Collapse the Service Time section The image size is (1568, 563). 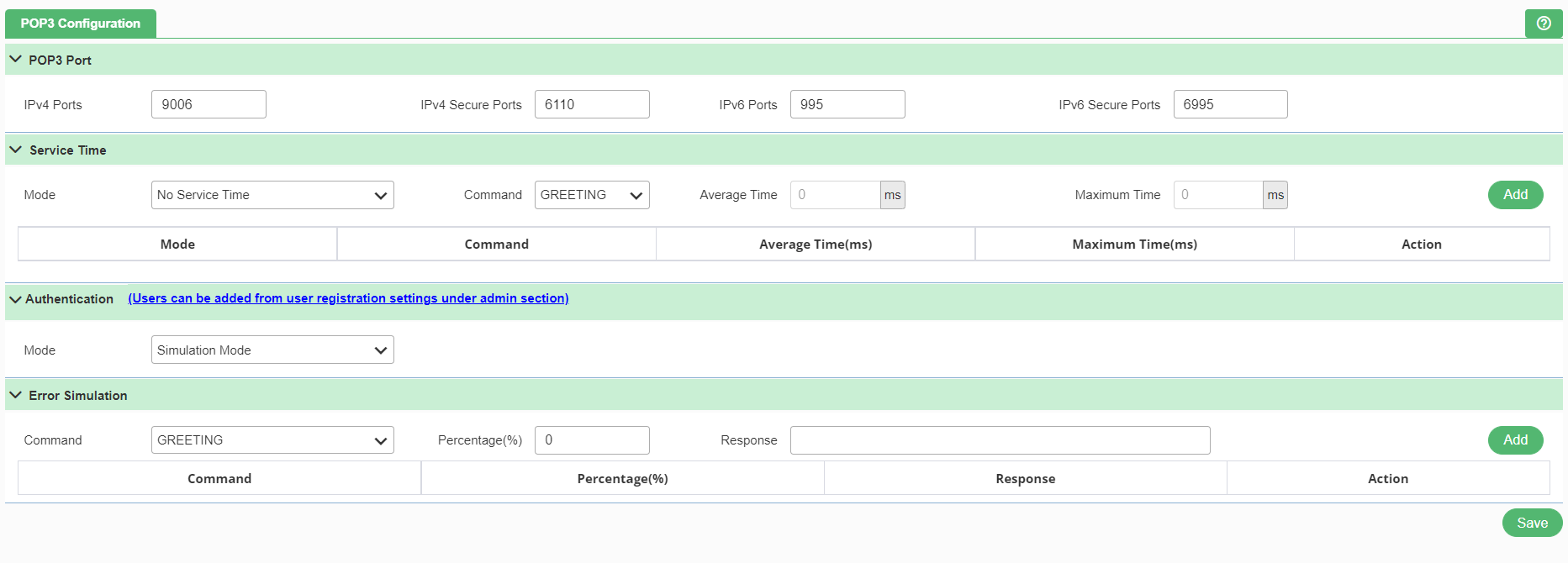pos(15,150)
